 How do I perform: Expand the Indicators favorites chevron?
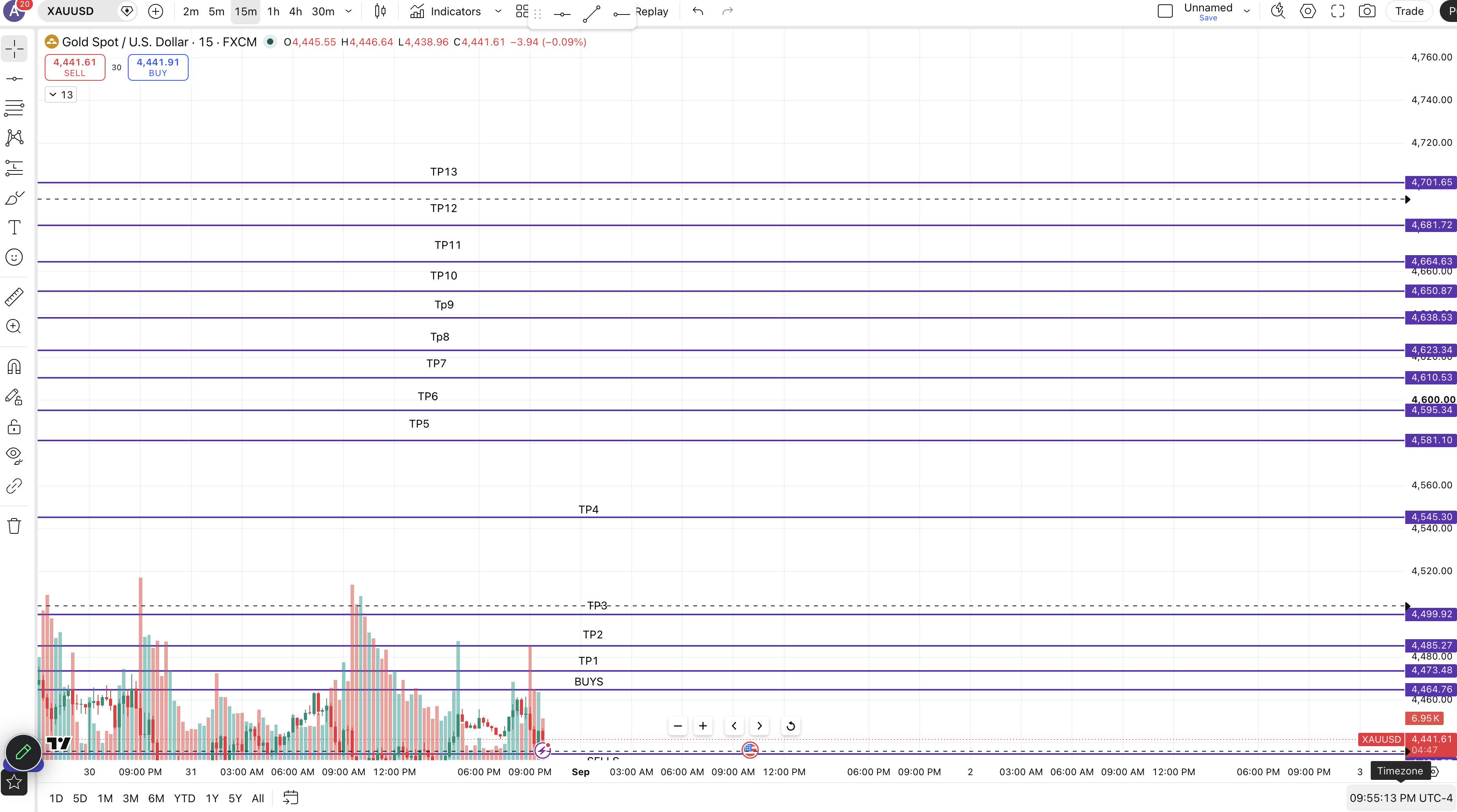click(x=498, y=11)
